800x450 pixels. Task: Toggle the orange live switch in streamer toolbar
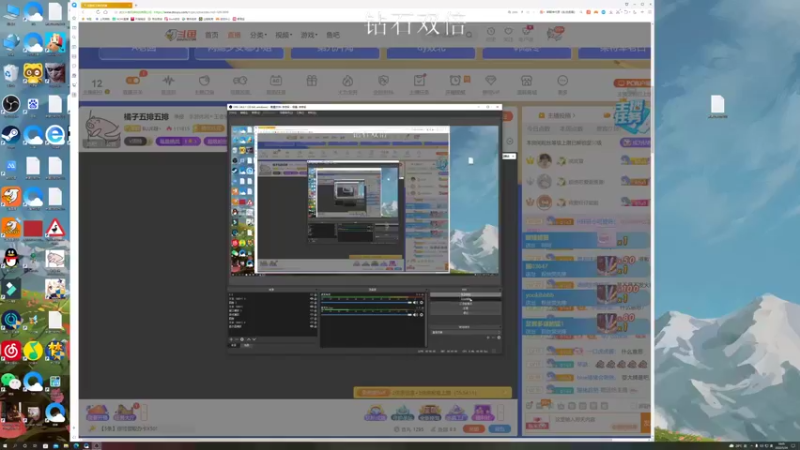click(x=133, y=81)
